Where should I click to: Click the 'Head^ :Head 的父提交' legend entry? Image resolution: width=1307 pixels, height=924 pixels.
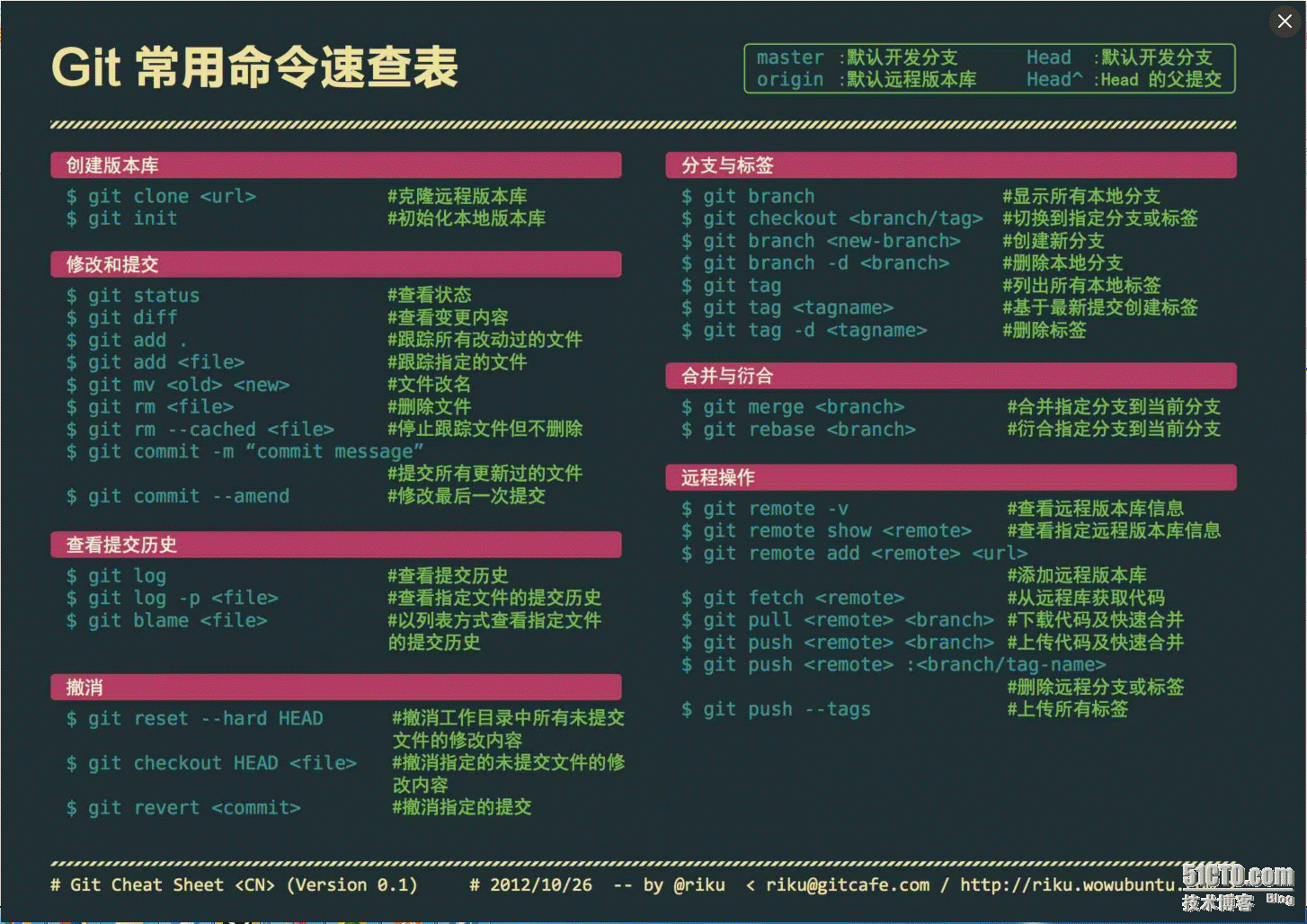pyautogui.click(x=1125, y=80)
